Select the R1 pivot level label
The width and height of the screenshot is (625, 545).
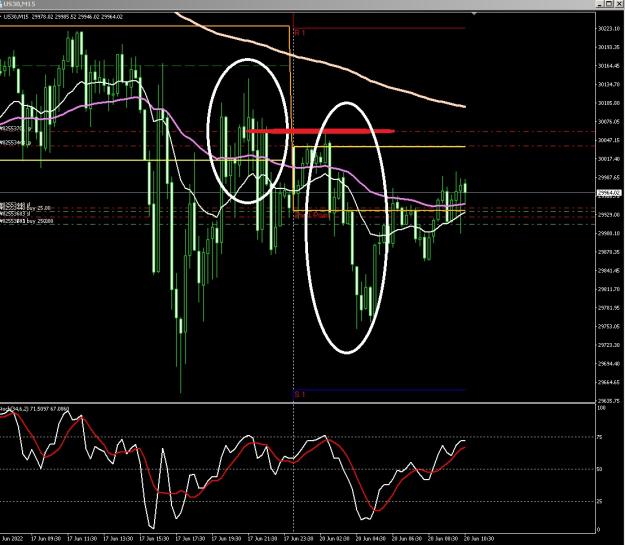299,33
